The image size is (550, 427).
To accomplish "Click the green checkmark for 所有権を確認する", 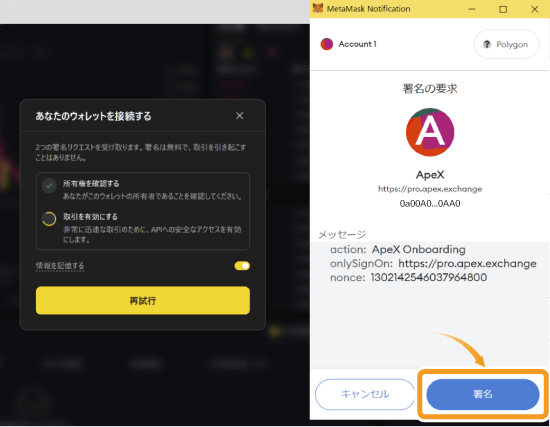I will coord(49,186).
